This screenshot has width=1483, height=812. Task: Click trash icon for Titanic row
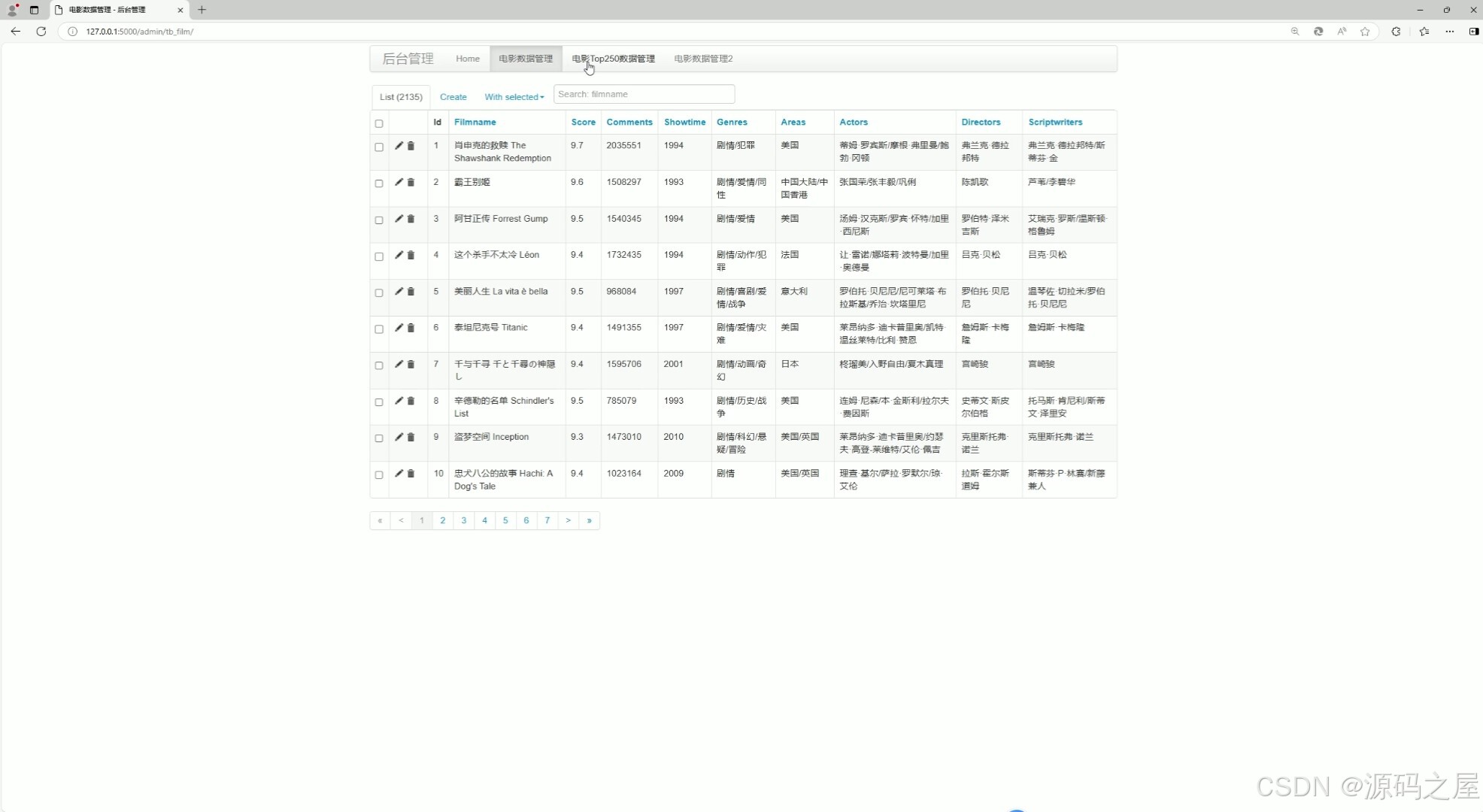[x=411, y=328]
